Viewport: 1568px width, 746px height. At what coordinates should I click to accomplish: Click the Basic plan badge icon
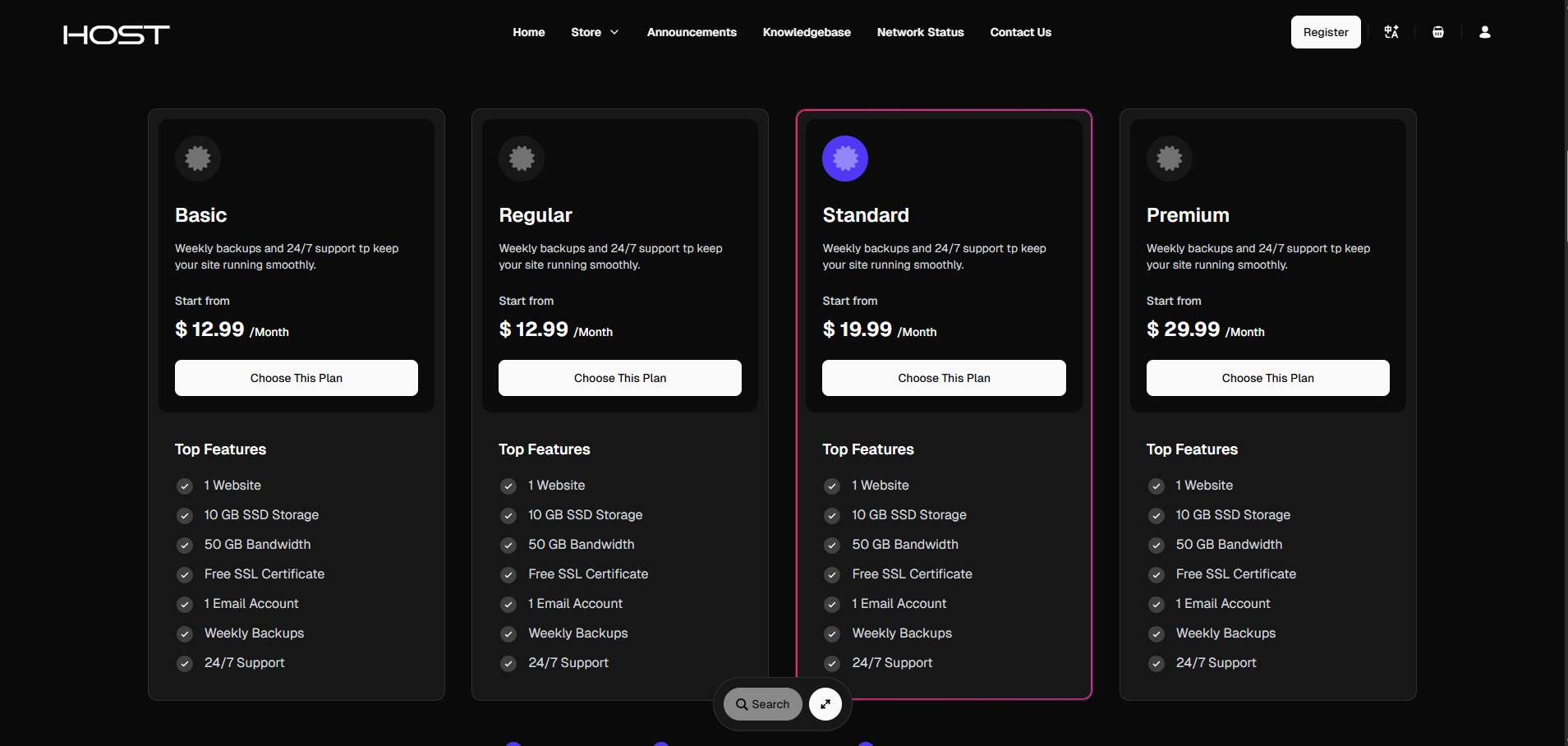(198, 159)
